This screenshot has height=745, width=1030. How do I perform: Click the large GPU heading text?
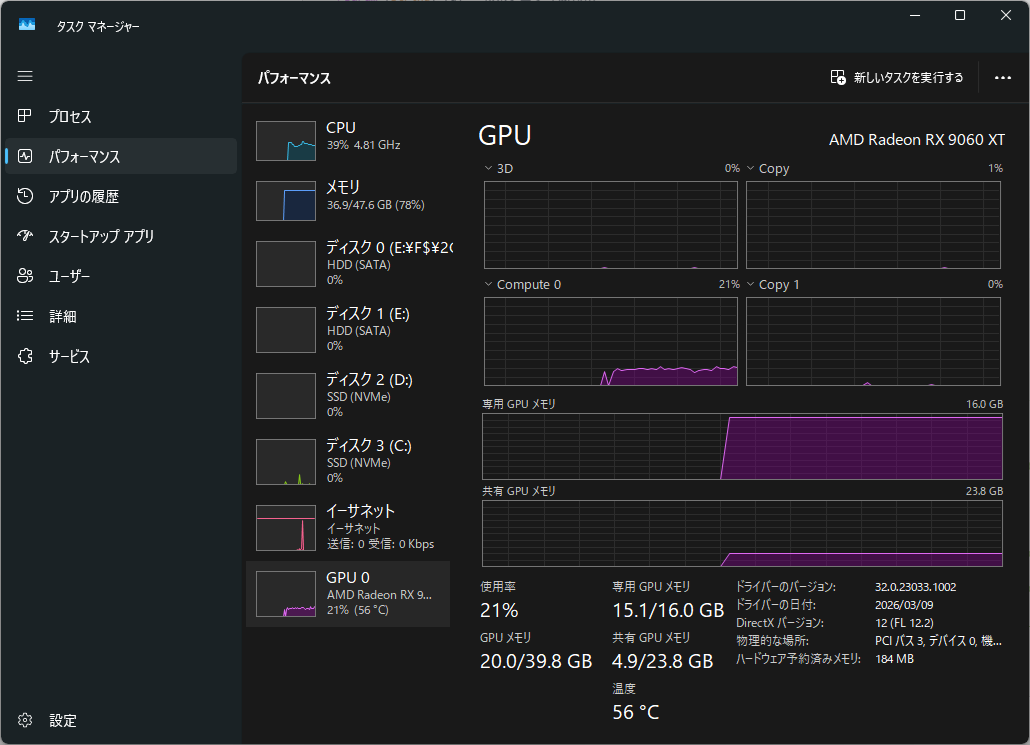pos(504,136)
